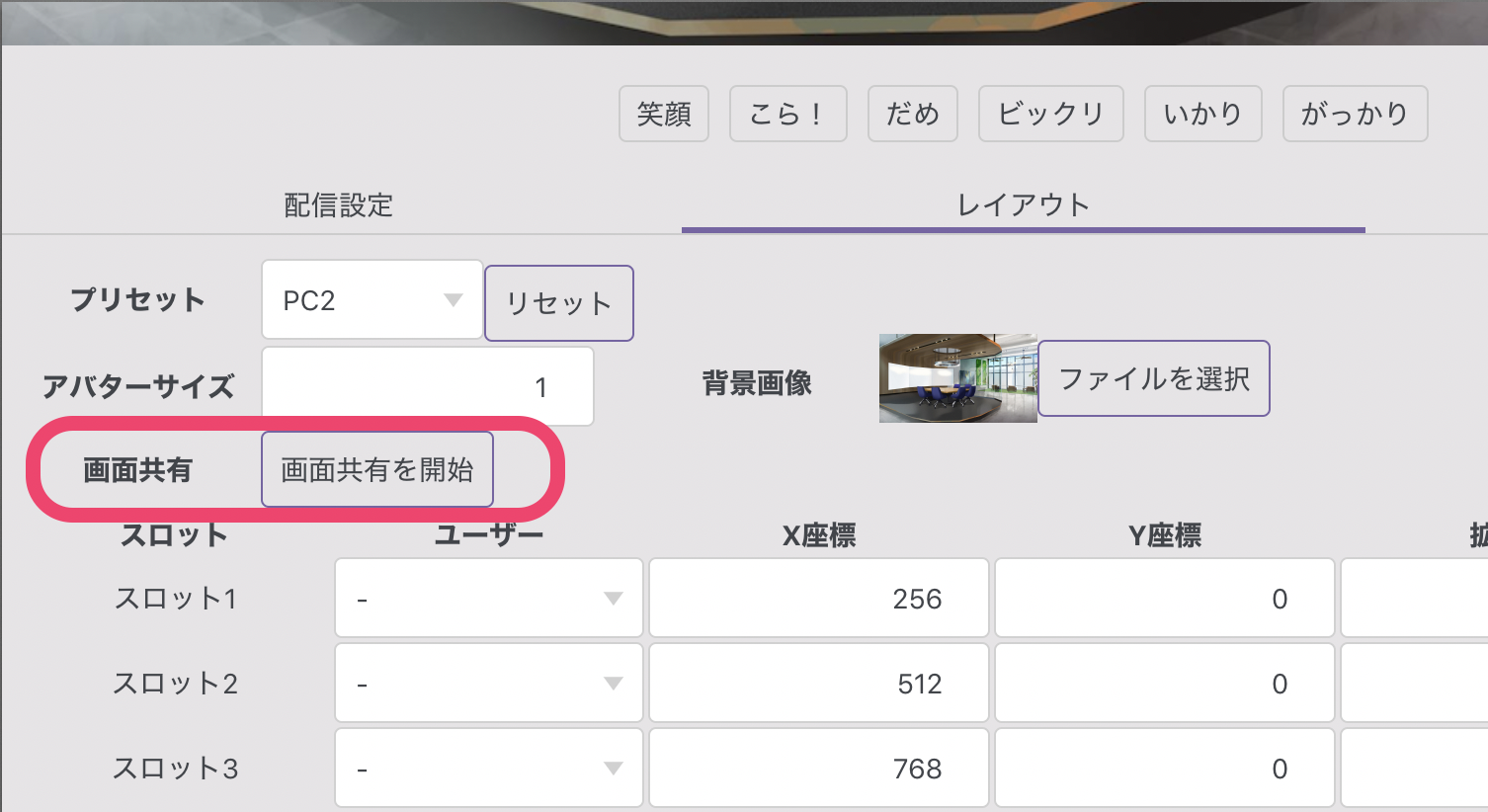Open the レイアウト tab
1488x812 pixels.
(1023, 204)
